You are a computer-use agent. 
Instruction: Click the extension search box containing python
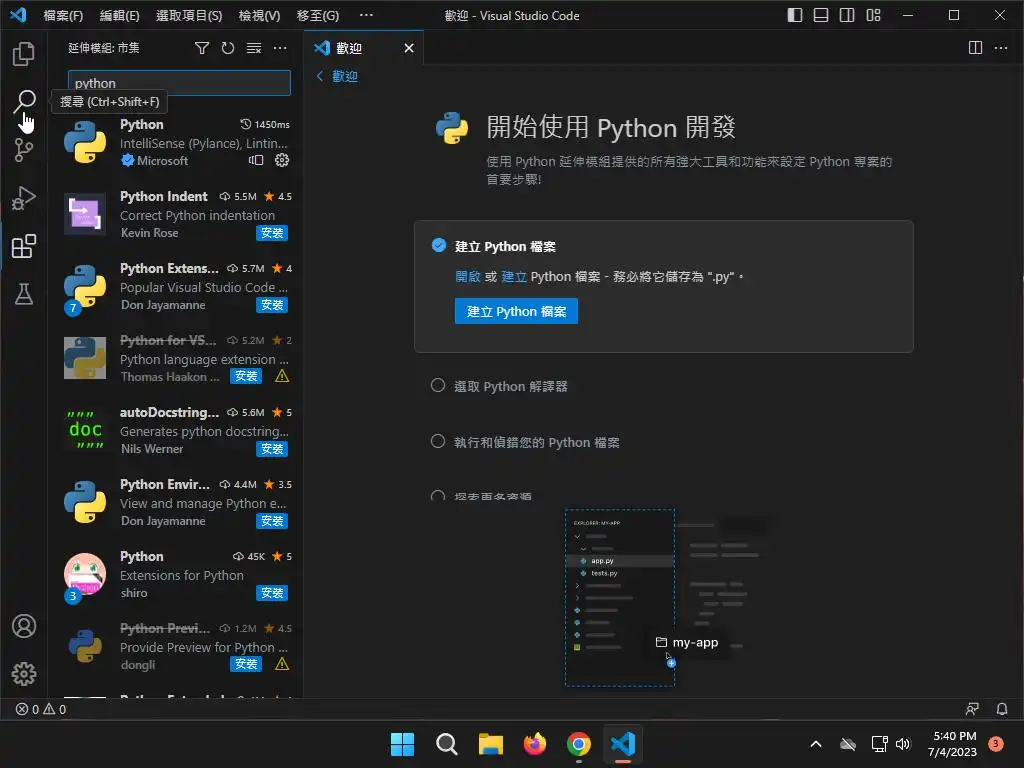coord(179,83)
